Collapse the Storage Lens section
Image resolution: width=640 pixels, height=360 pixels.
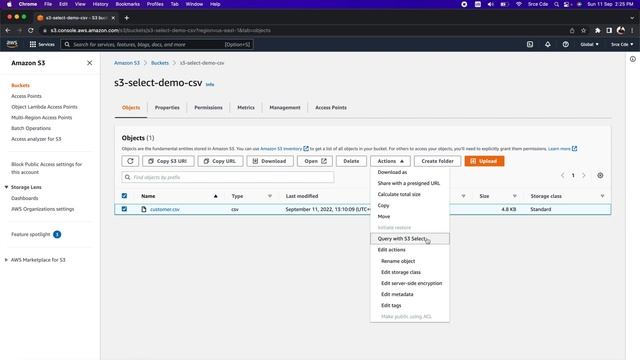pos(7,187)
